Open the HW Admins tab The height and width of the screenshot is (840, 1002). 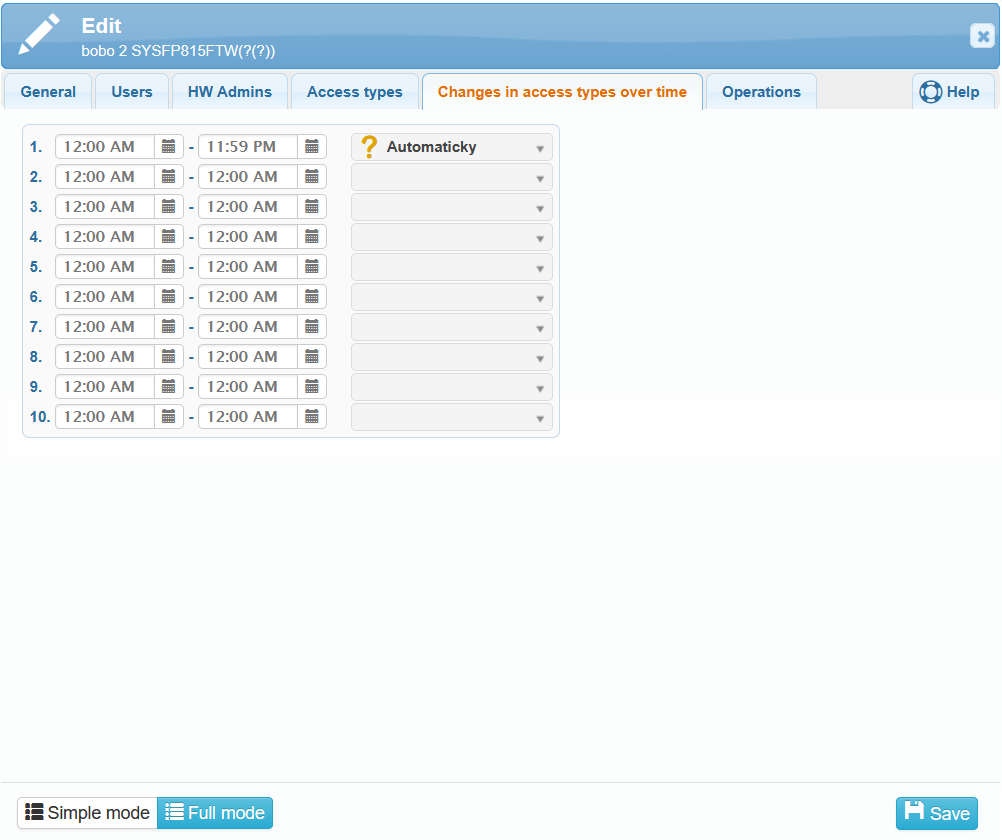[230, 92]
